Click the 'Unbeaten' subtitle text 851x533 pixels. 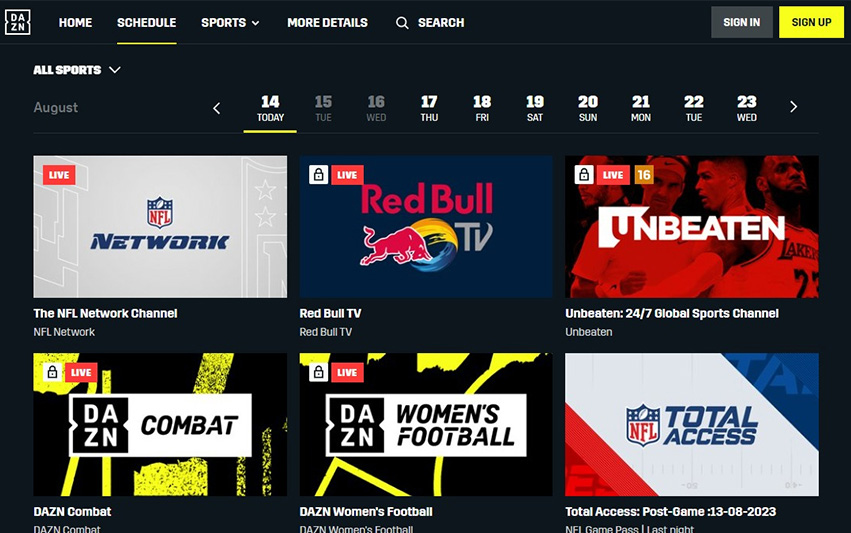pyautogui.click(x=588, y=332)
